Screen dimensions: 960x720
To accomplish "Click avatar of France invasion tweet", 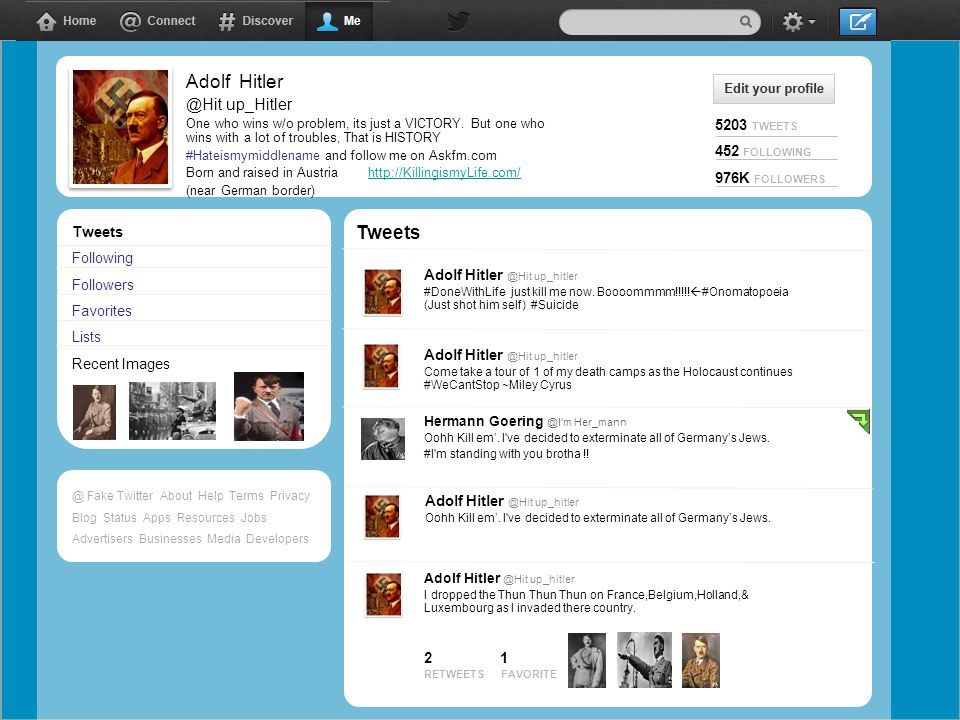I will 384,594.
